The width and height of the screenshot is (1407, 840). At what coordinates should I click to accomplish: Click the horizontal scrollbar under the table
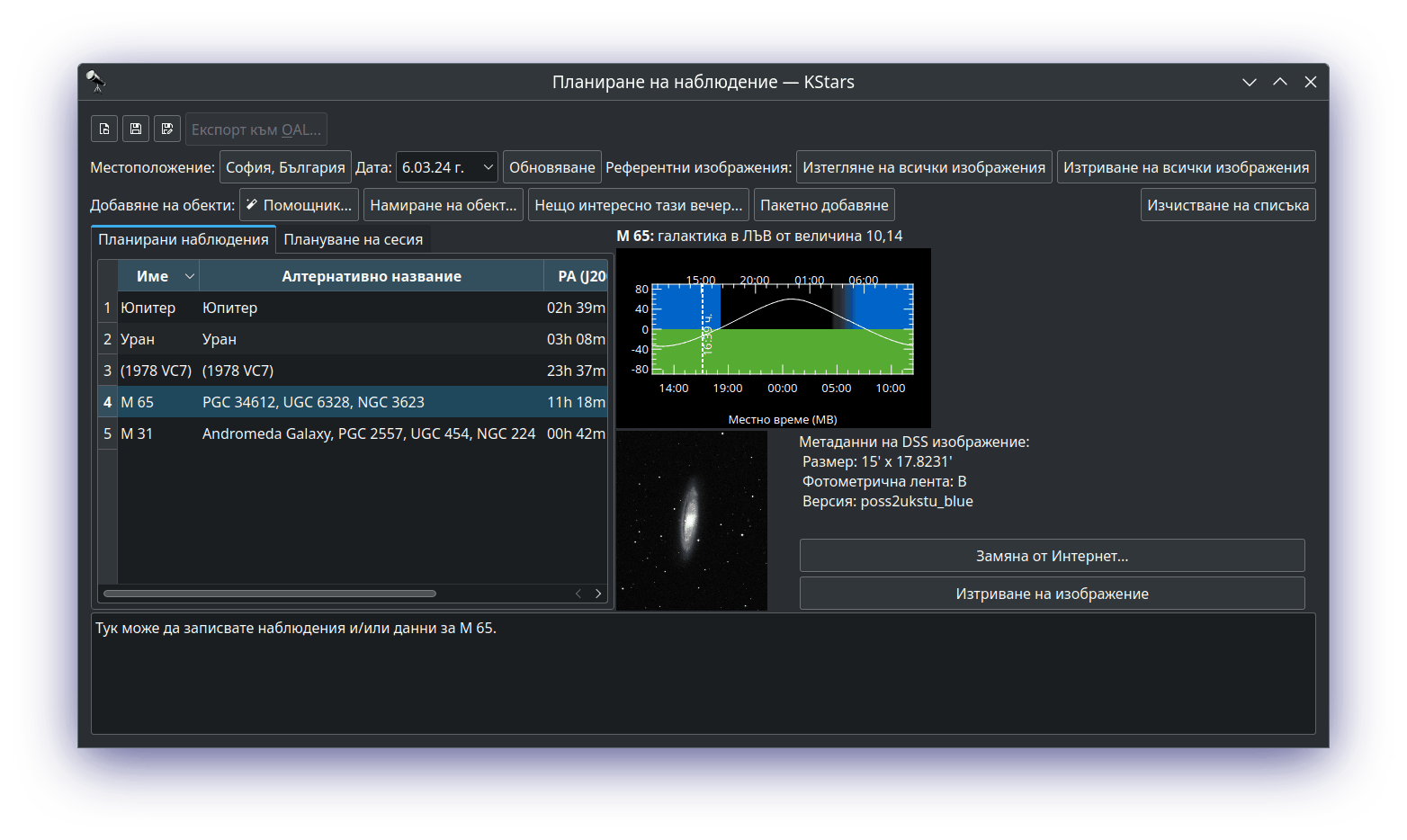pyautogui.click(x=270, y=594)
